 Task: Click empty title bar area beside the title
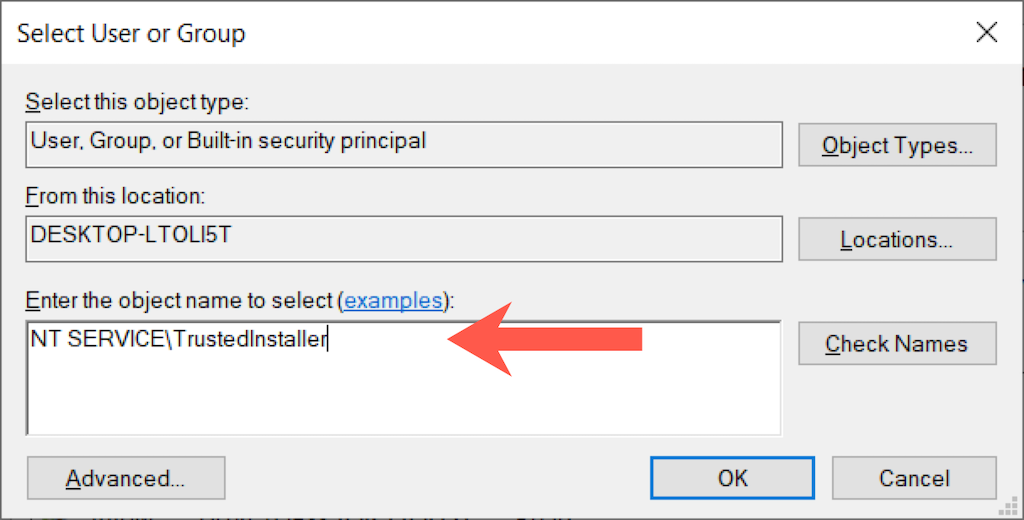click(x=600, y=34)
